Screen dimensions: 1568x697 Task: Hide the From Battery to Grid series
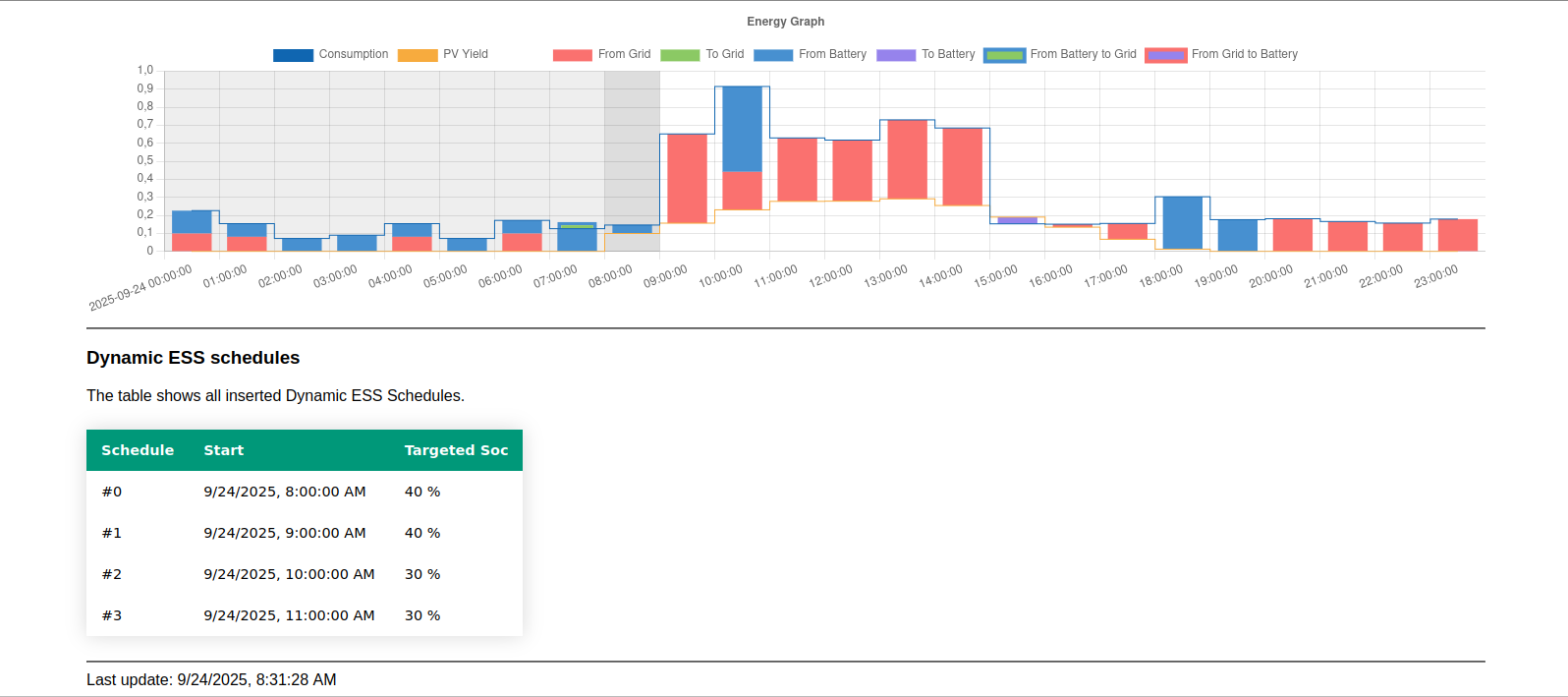tap(1004, 55)
